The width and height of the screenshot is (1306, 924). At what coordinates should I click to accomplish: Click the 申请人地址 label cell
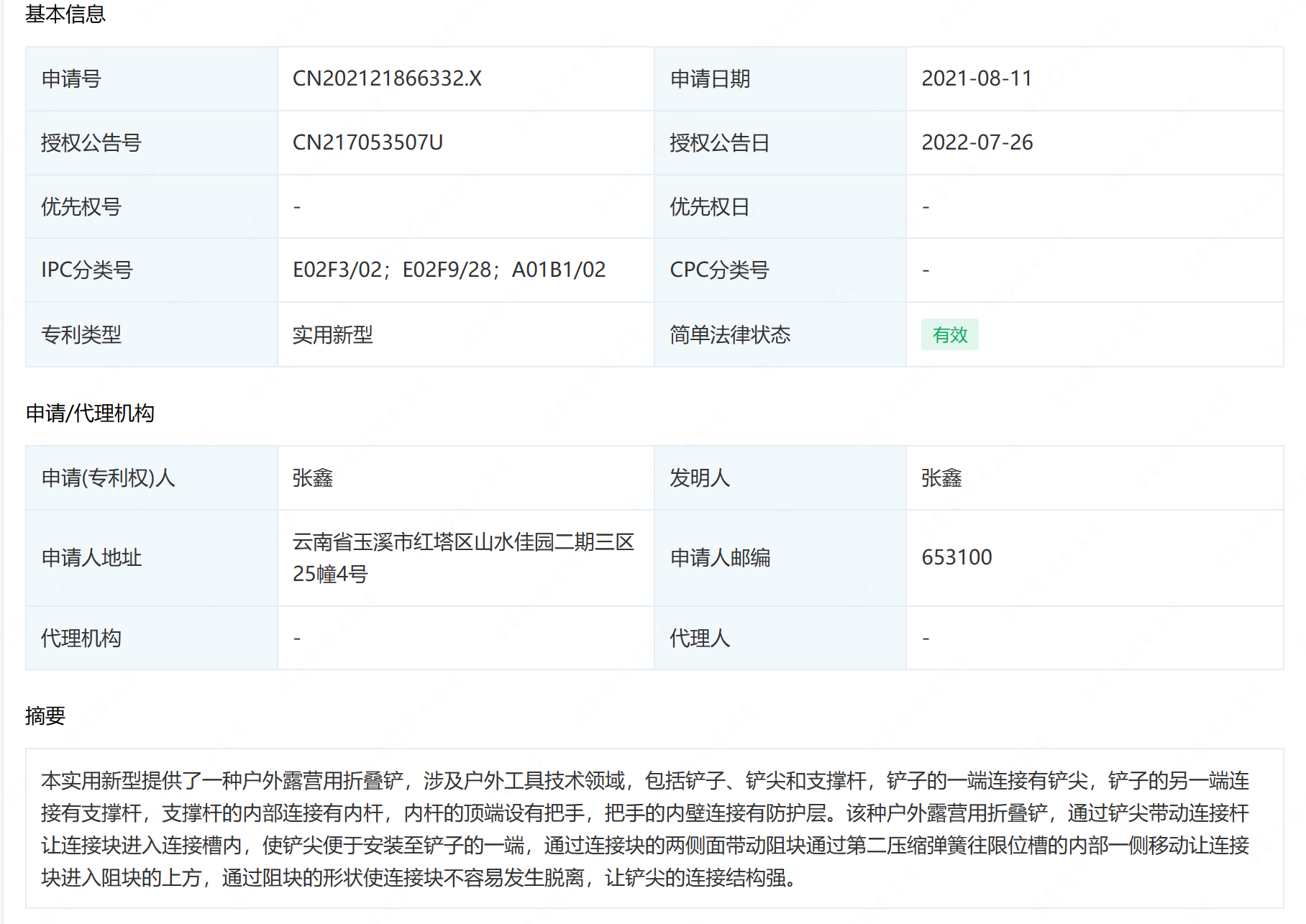152,558
